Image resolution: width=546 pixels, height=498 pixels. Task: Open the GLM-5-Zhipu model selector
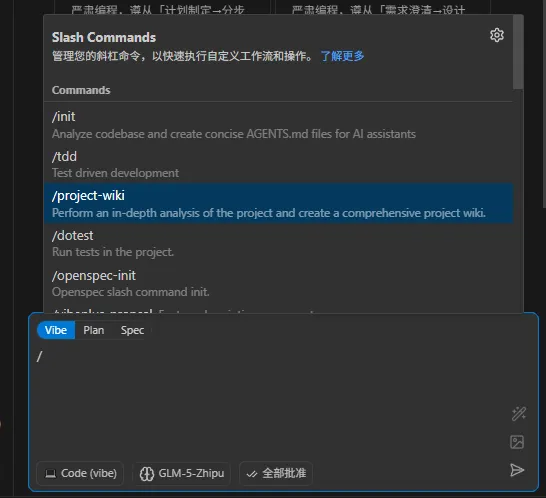coord(182,473)
